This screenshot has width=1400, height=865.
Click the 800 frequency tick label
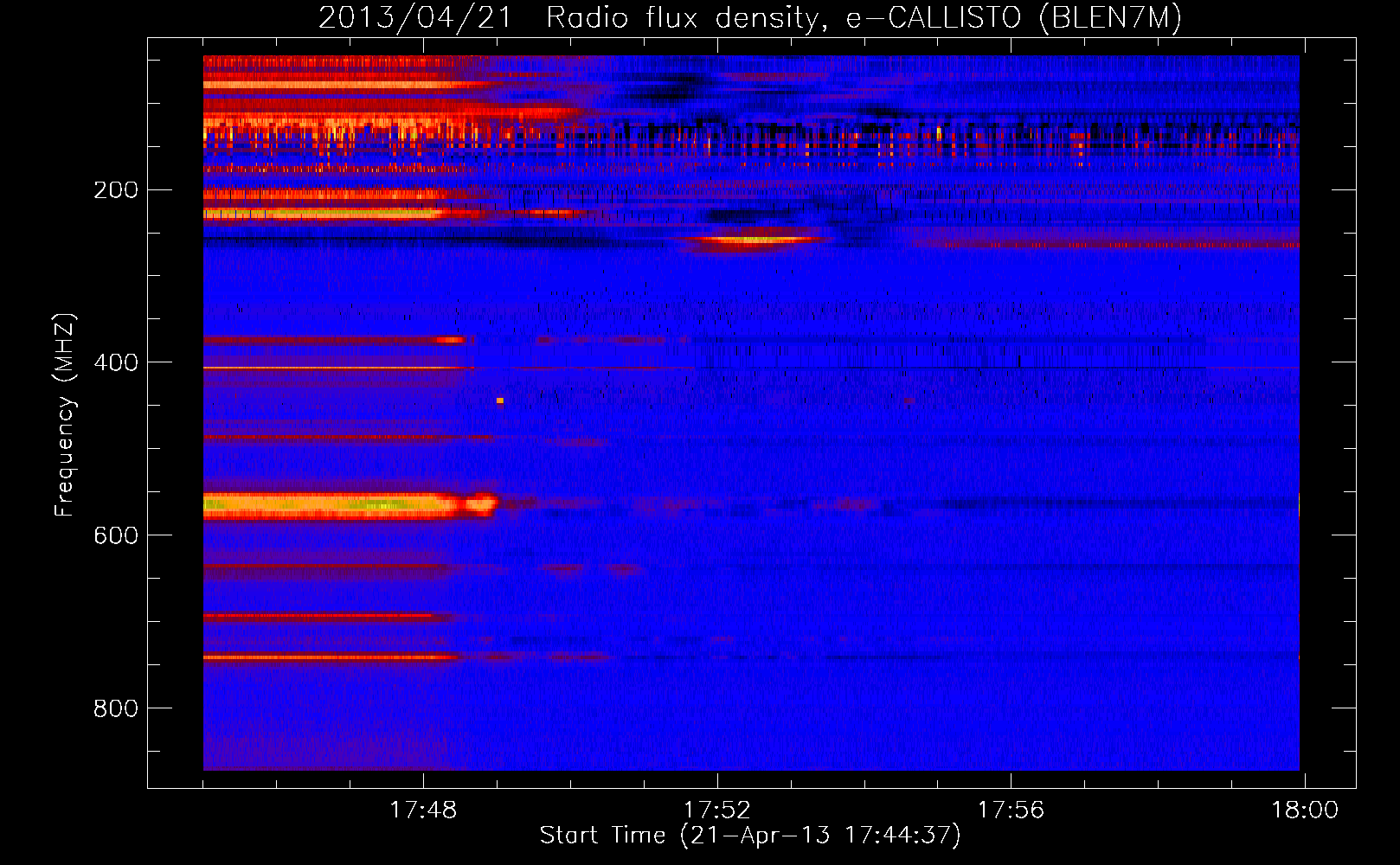[115, 708]
